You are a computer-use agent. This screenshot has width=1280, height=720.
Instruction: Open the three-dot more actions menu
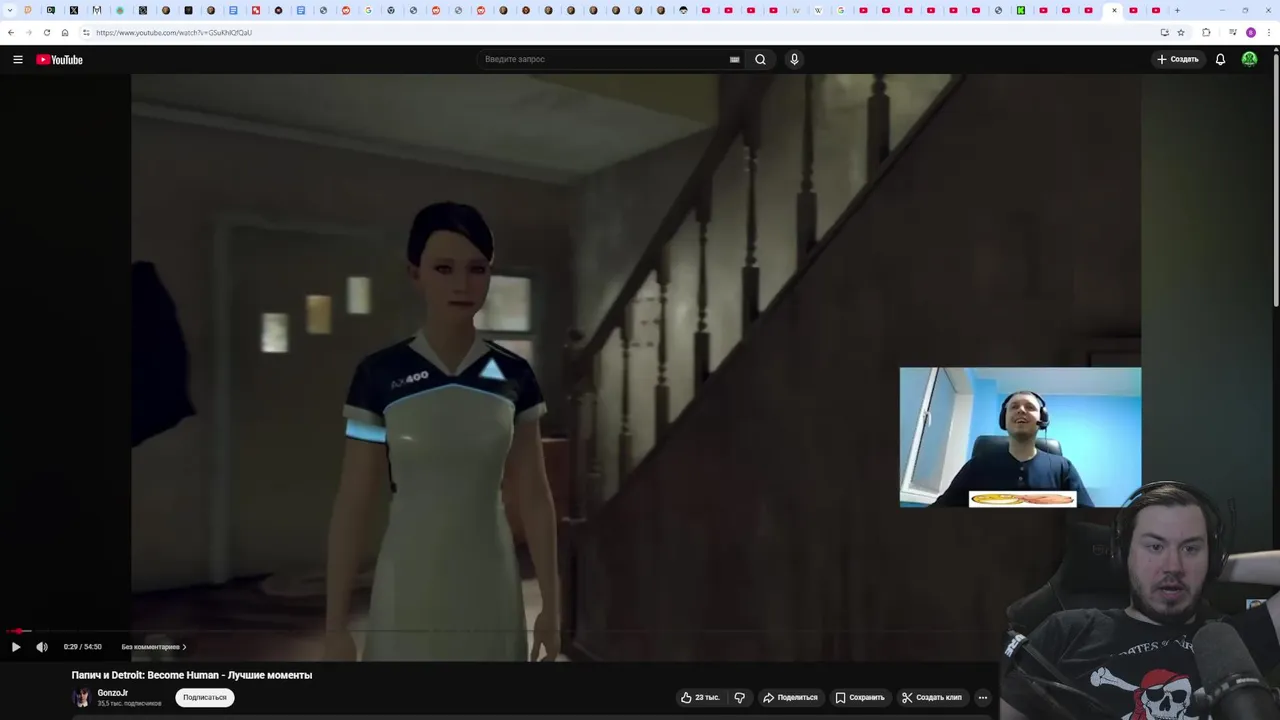point(983,697)
